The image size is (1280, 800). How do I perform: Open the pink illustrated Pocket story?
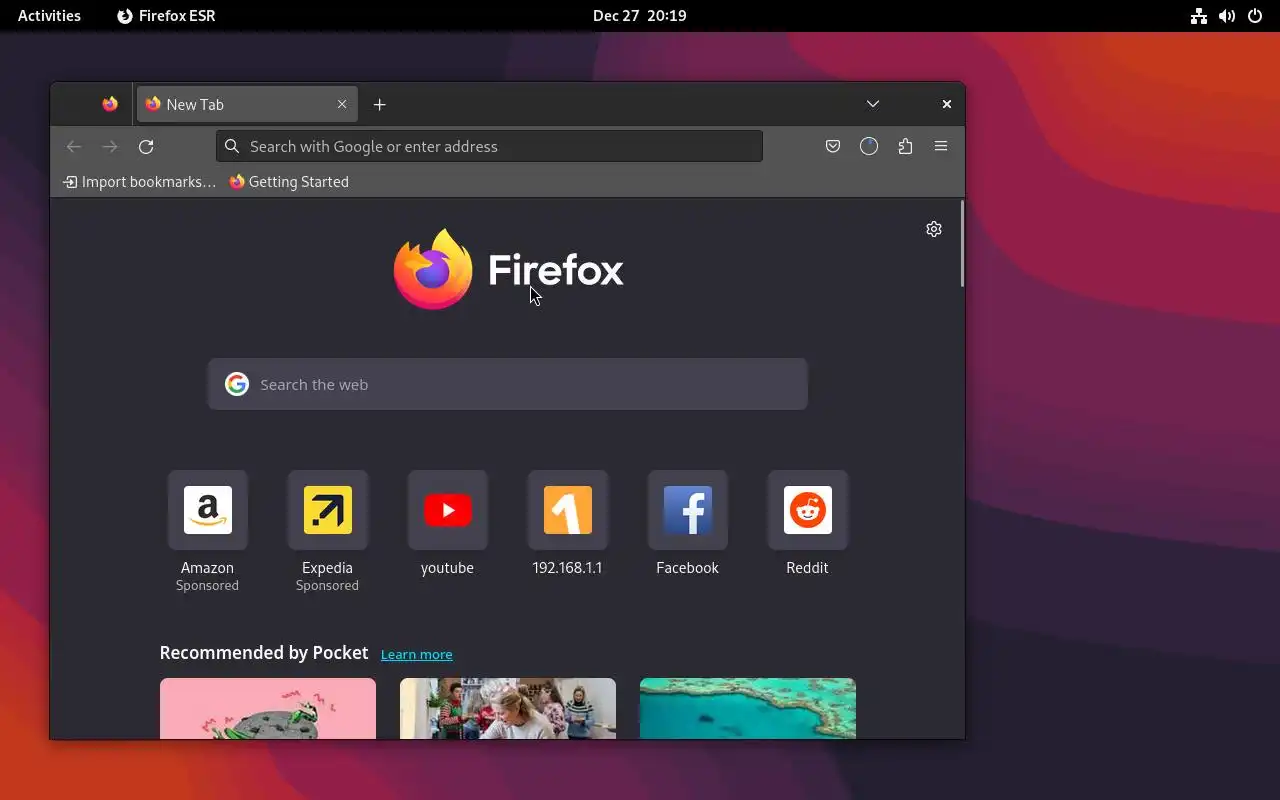(268, 709)
